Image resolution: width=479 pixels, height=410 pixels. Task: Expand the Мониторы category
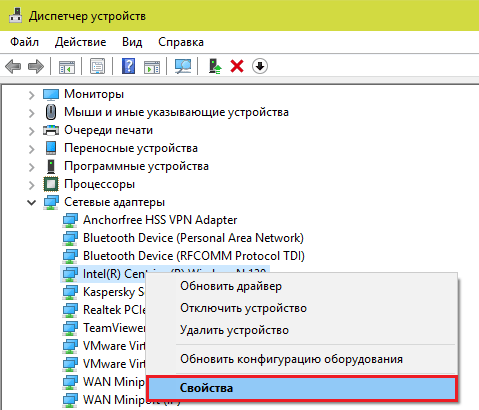(32, 95)
